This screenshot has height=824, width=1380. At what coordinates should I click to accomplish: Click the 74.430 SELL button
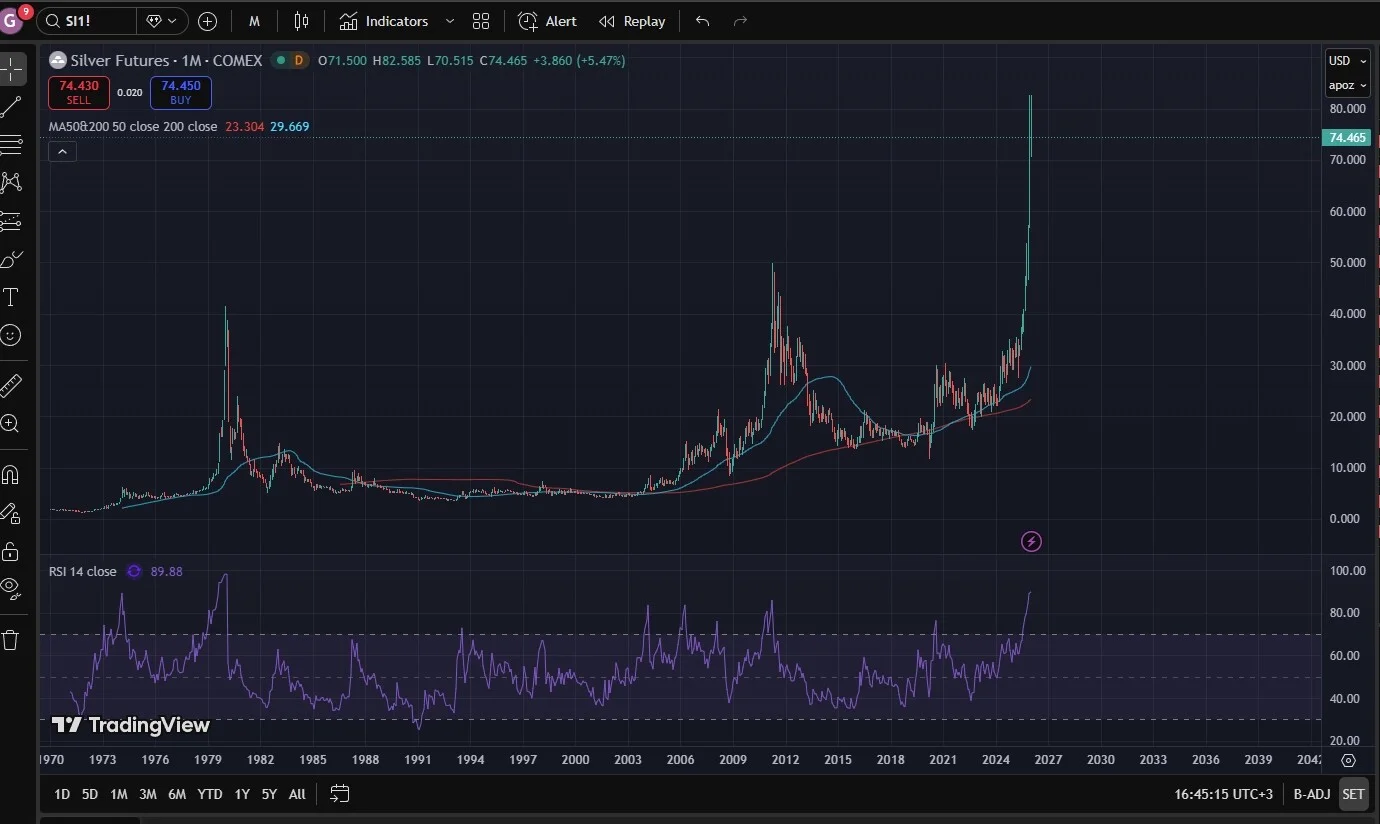(78, 92)
